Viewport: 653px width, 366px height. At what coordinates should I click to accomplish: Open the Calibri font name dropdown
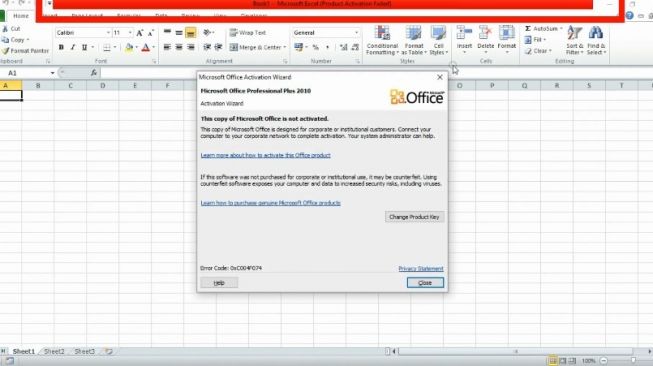click(x=108, y=32)
